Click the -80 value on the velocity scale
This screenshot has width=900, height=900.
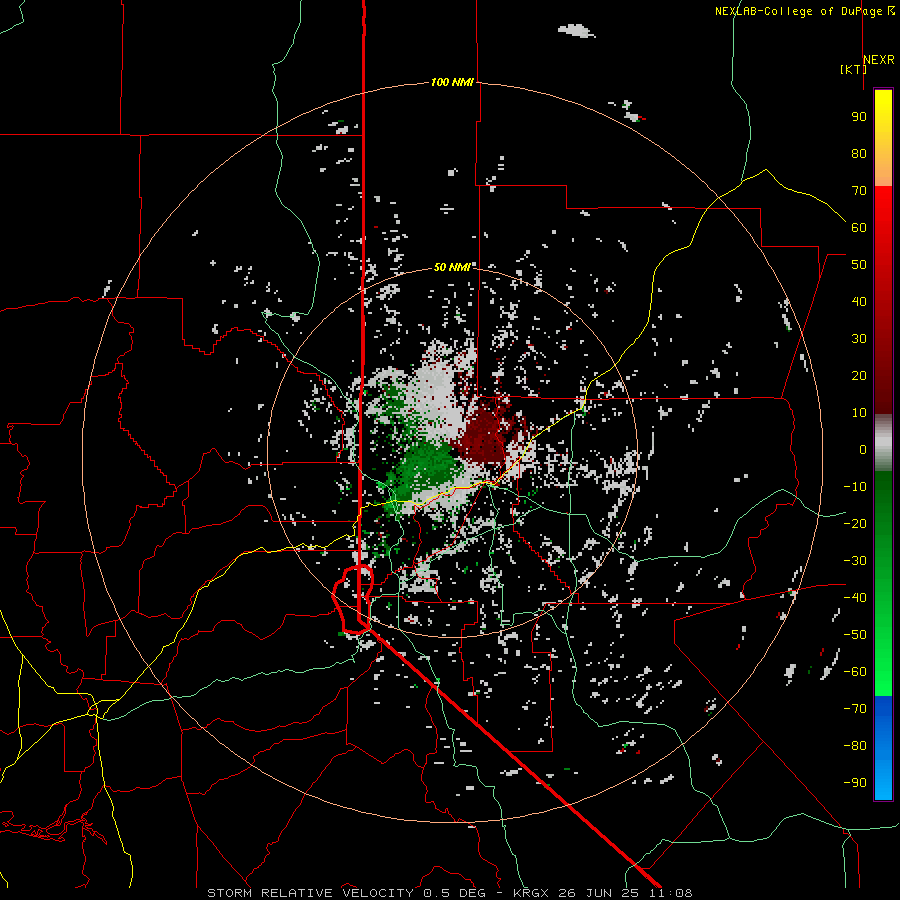pos(855,746)
